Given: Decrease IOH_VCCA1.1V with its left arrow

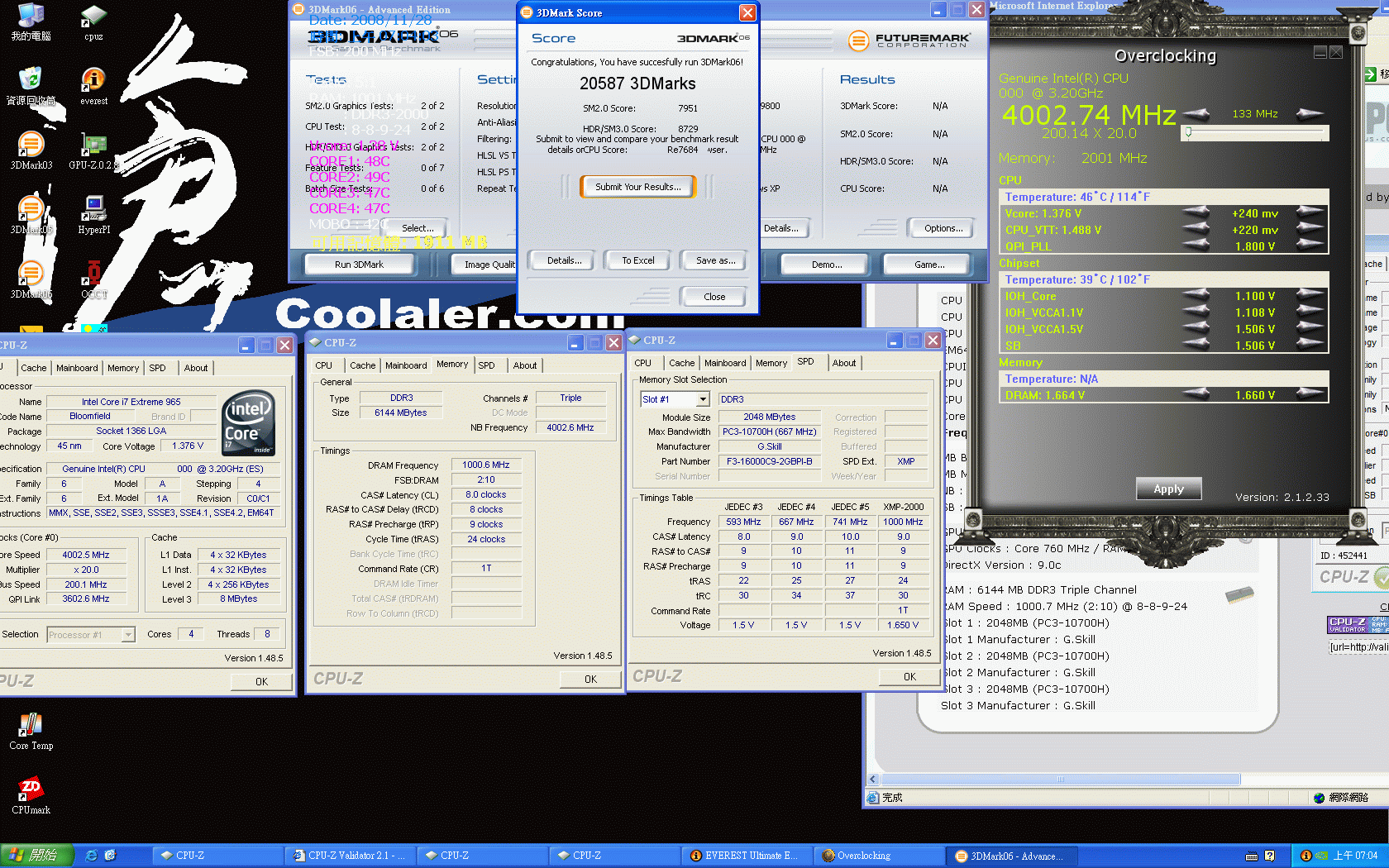Looking at the screenshot, I should coord(1196,312).
